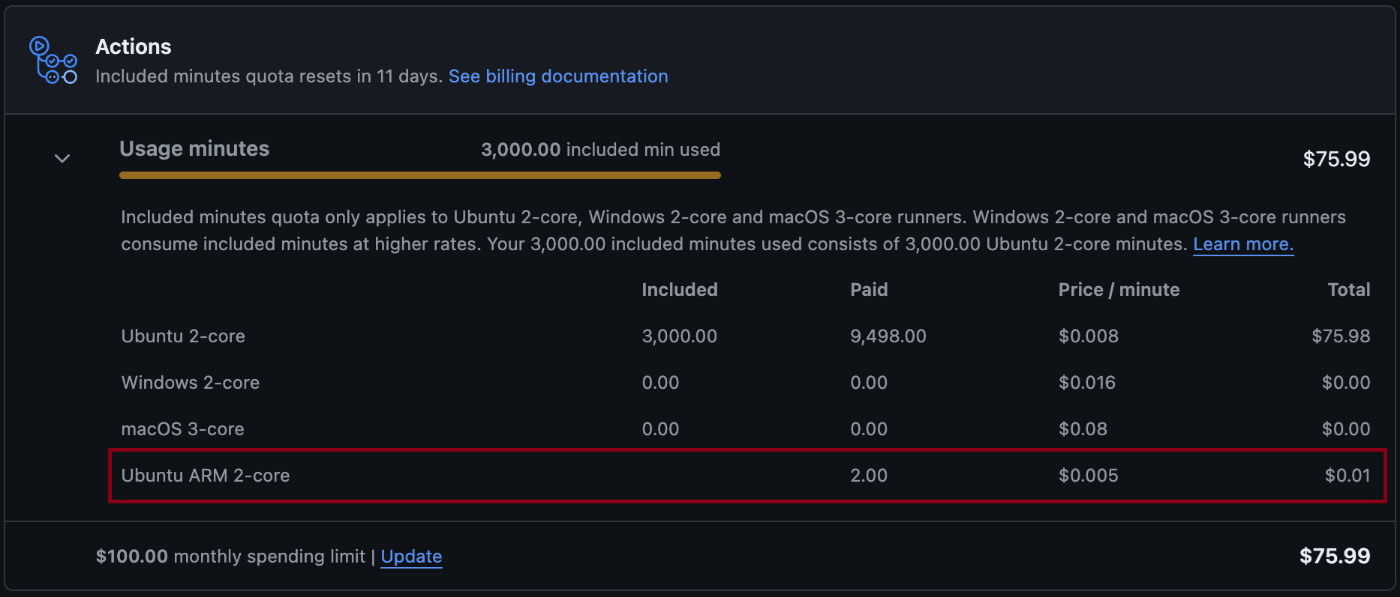
Task: Select the Windows 2-core row label
Action: (190, 383)
